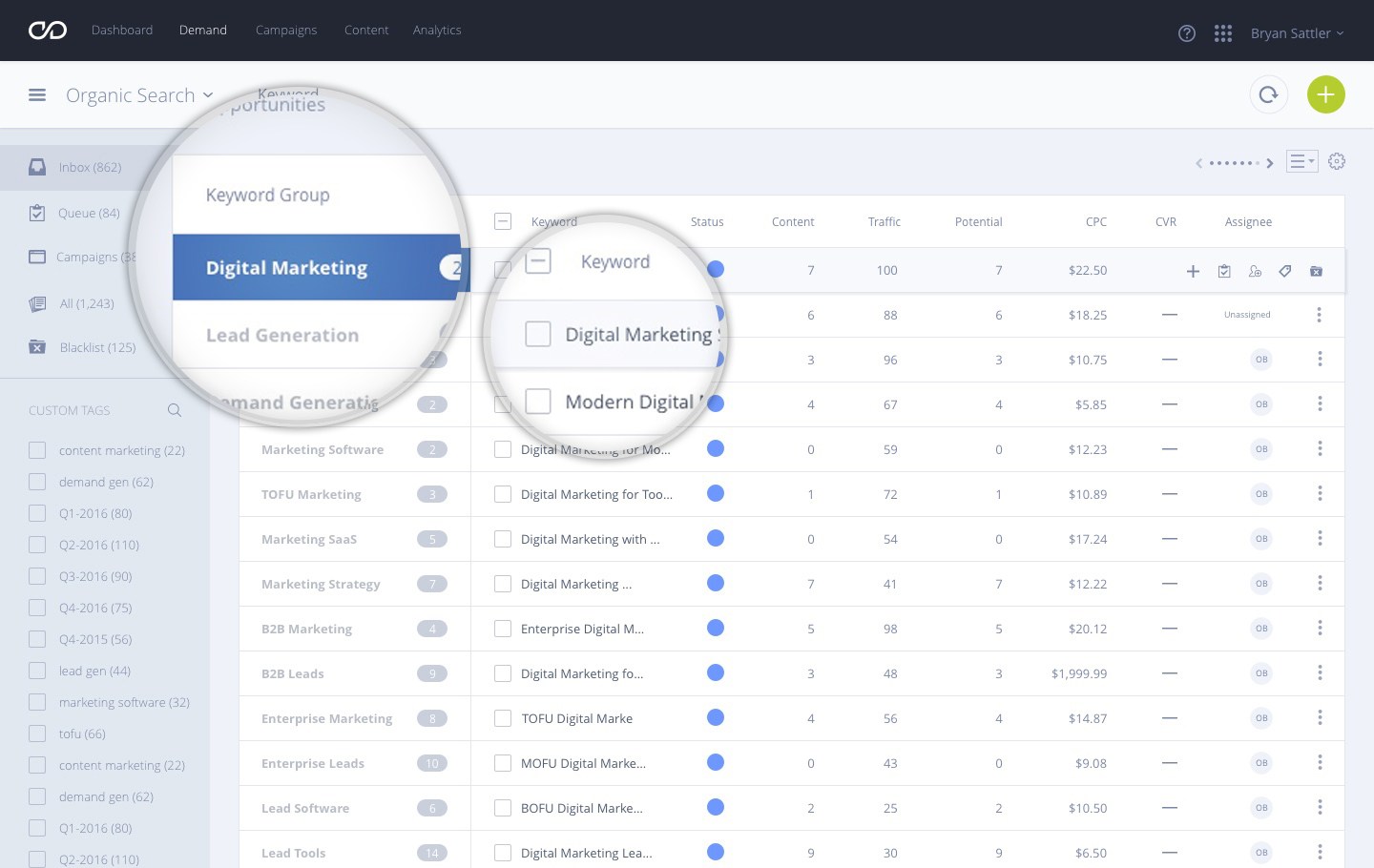The width and height of the screenshot is (1374, 868).
Task: Check the lead gen (44) tag
Action: coord(37,671)
